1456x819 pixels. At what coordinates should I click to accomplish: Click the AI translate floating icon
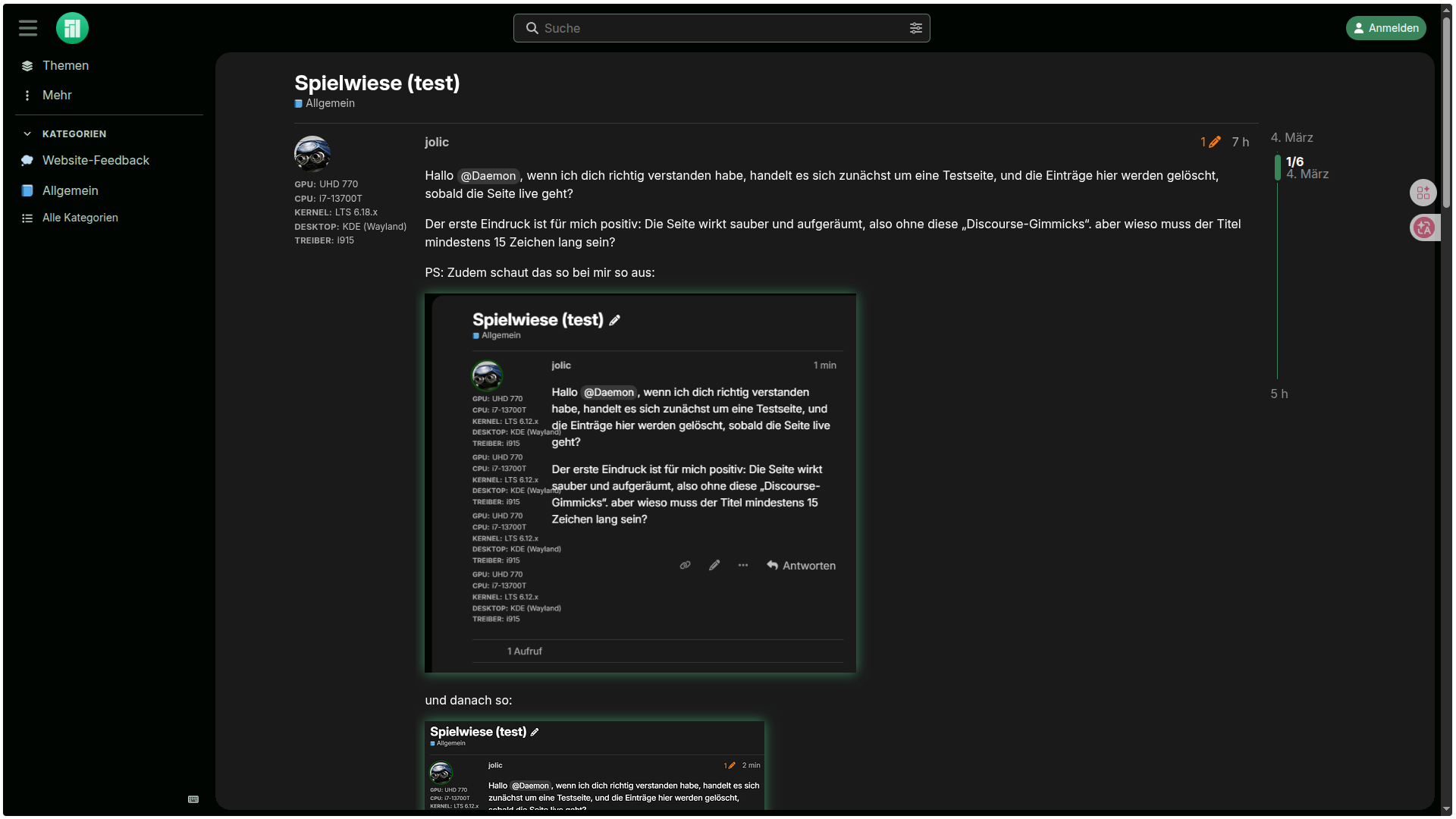point(1423,227)
